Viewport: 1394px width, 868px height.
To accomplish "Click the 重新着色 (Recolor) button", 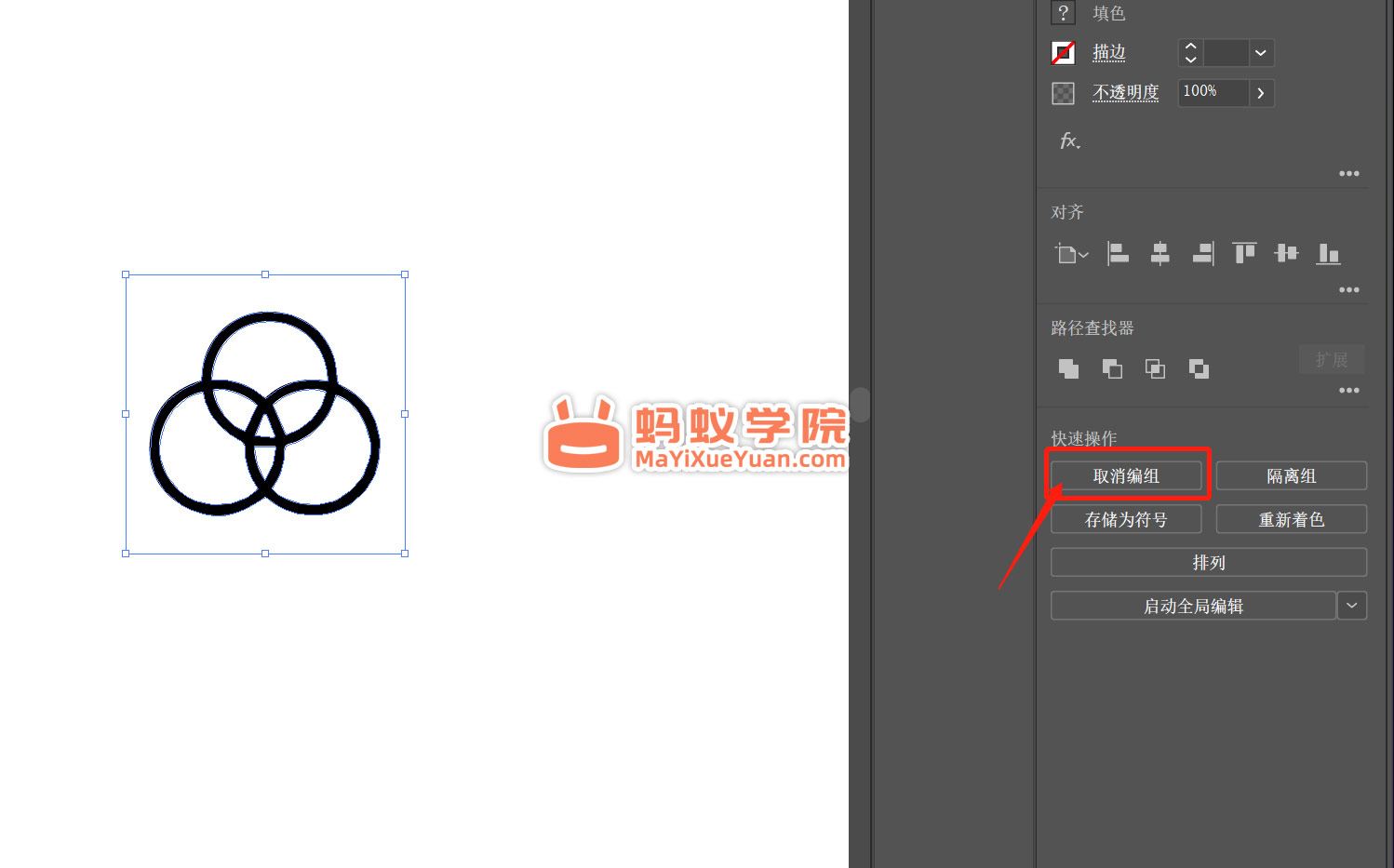I will [1291, 519].
